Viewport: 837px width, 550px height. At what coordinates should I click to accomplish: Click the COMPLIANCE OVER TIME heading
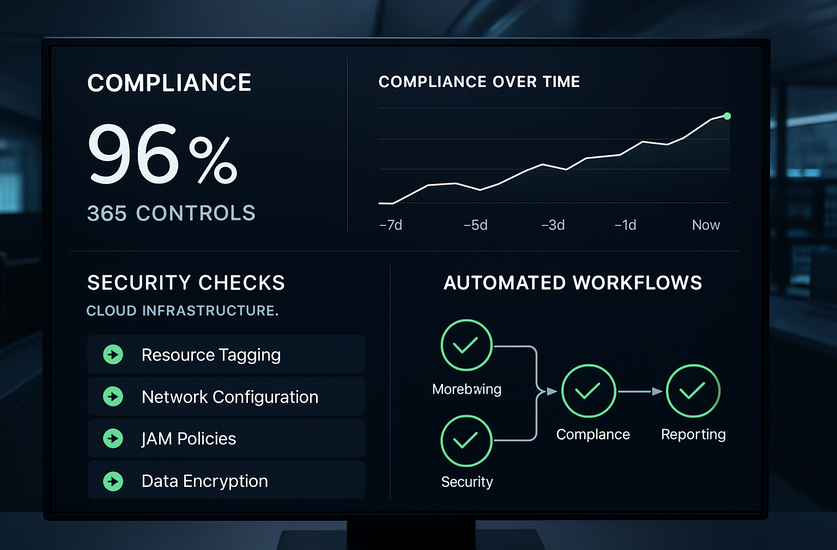pyautogui.click(x=479, y=82)
